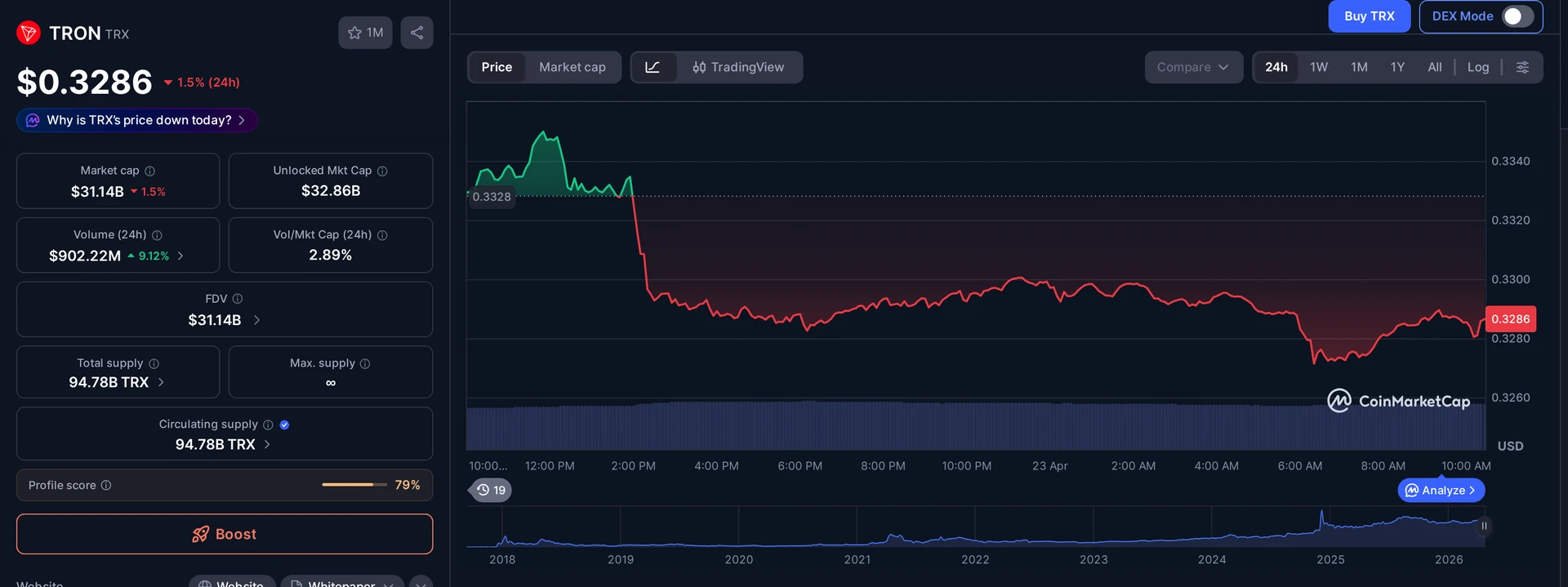Click the Profile score progress bar
The width and height of the screenshot is (1568, 587).
(354, 485)
